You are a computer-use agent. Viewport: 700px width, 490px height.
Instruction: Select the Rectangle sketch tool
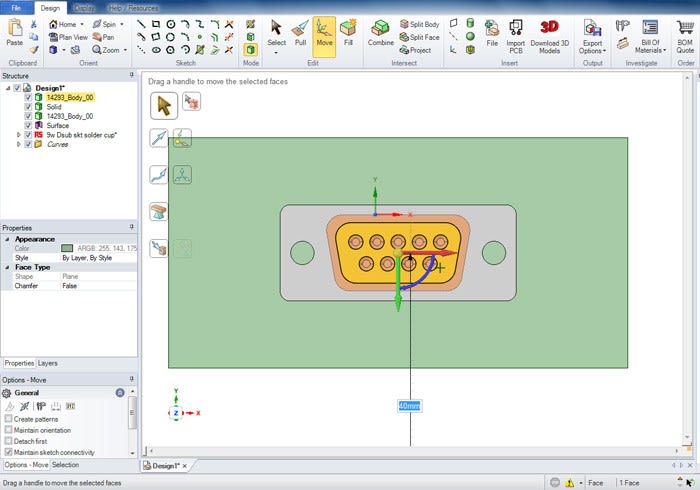(x=156, y=24)
